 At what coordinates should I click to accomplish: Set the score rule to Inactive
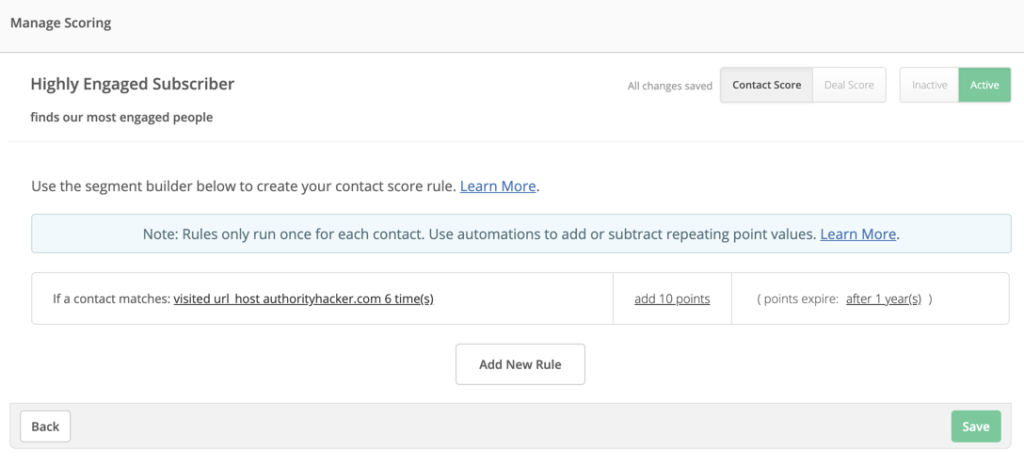(x=929, y=85)
